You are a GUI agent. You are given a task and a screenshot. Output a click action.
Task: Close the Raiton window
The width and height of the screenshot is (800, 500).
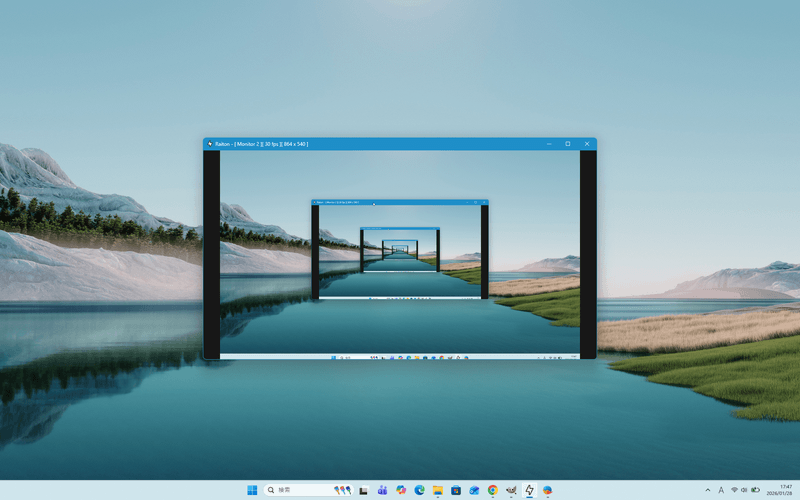[587, 144]
